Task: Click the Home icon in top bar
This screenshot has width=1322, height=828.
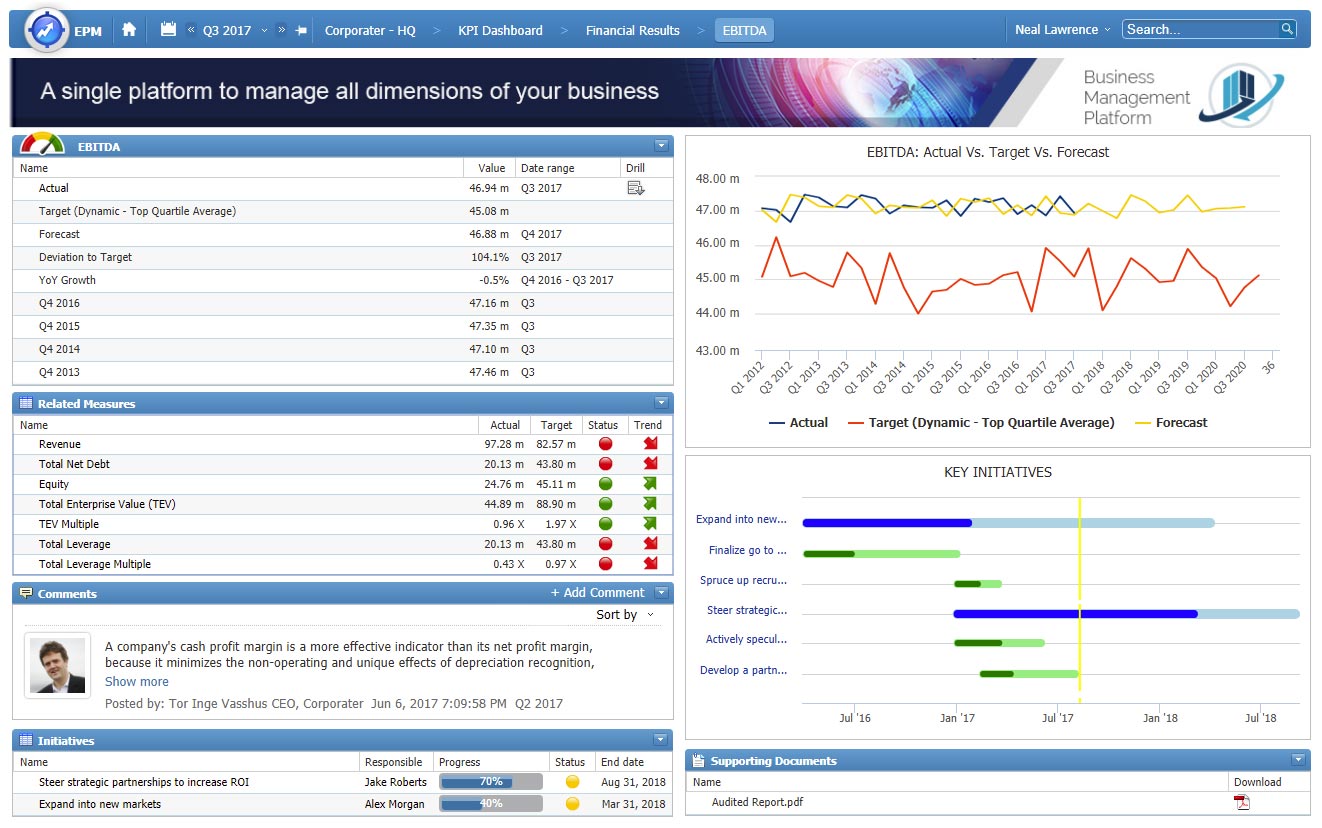Action: pos(129,30)
